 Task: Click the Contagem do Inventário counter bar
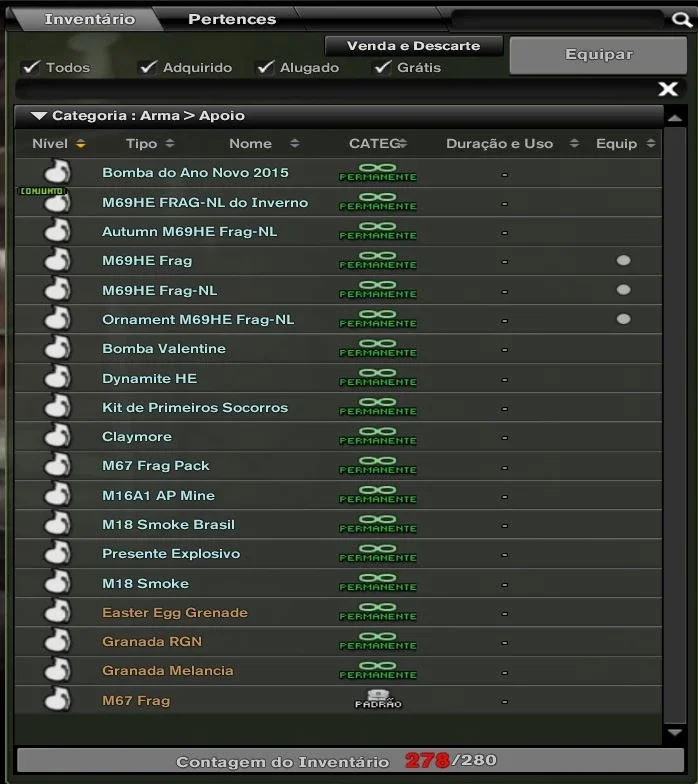pyautogui.click(x=350, y=760)
